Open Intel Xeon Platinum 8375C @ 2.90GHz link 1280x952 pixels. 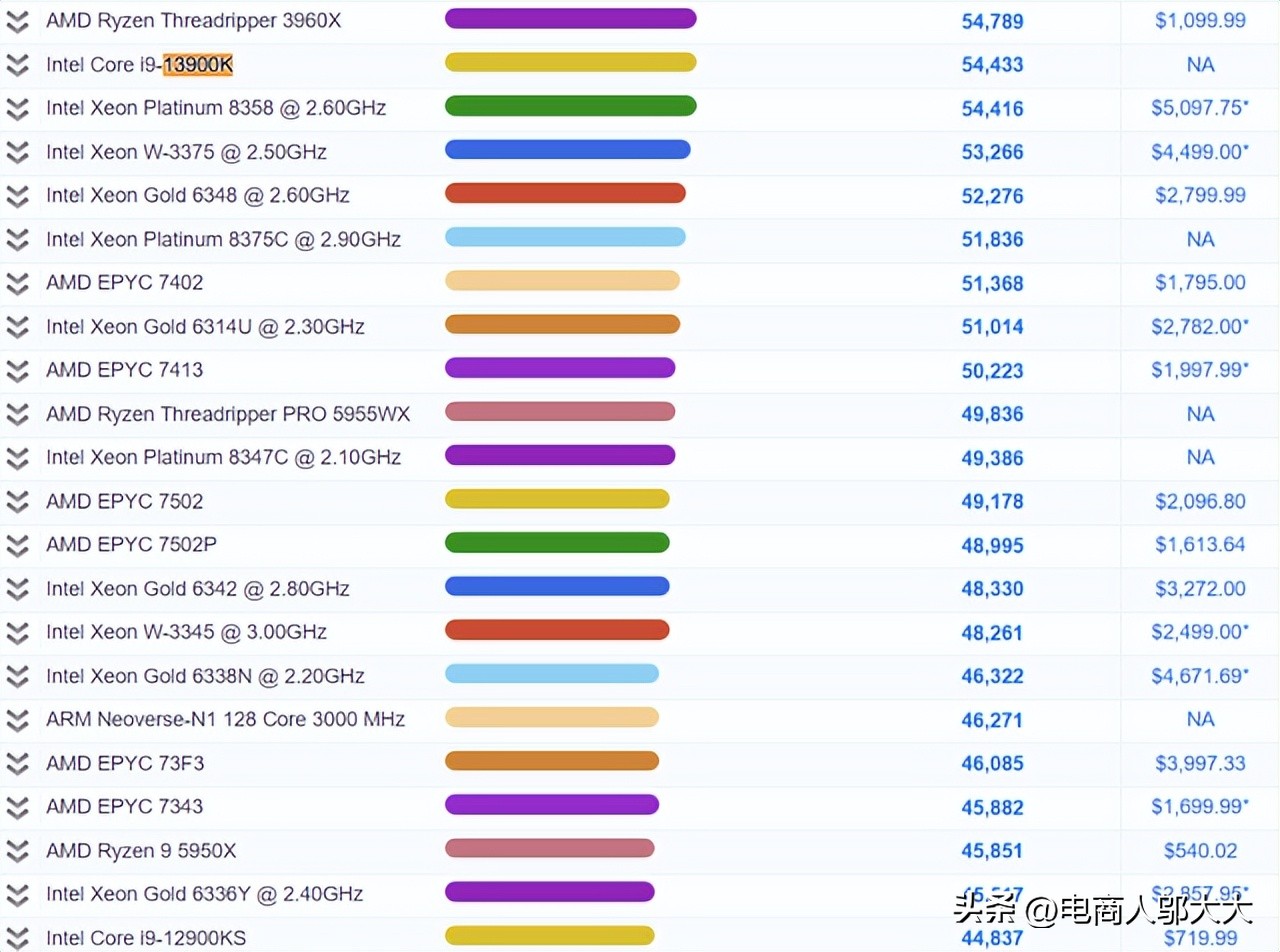coord(223,238)
